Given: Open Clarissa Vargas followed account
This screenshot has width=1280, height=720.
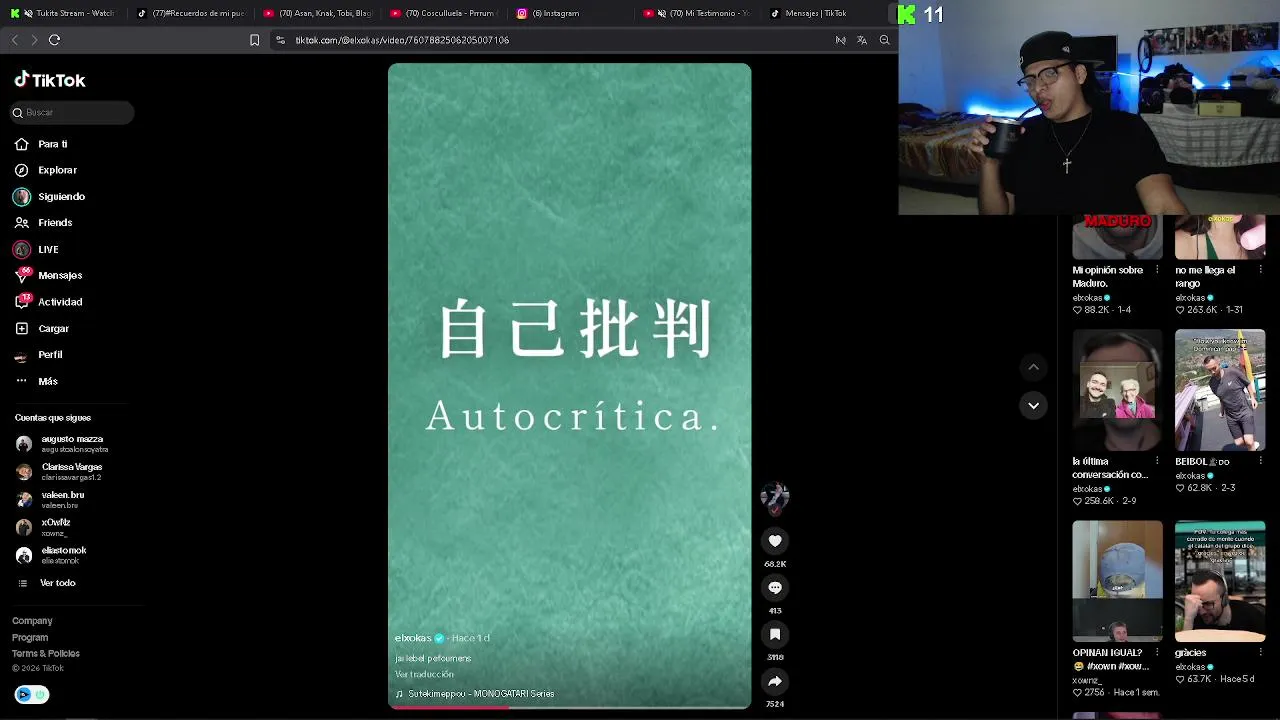Looking at the screenshot, I should 59,472.
